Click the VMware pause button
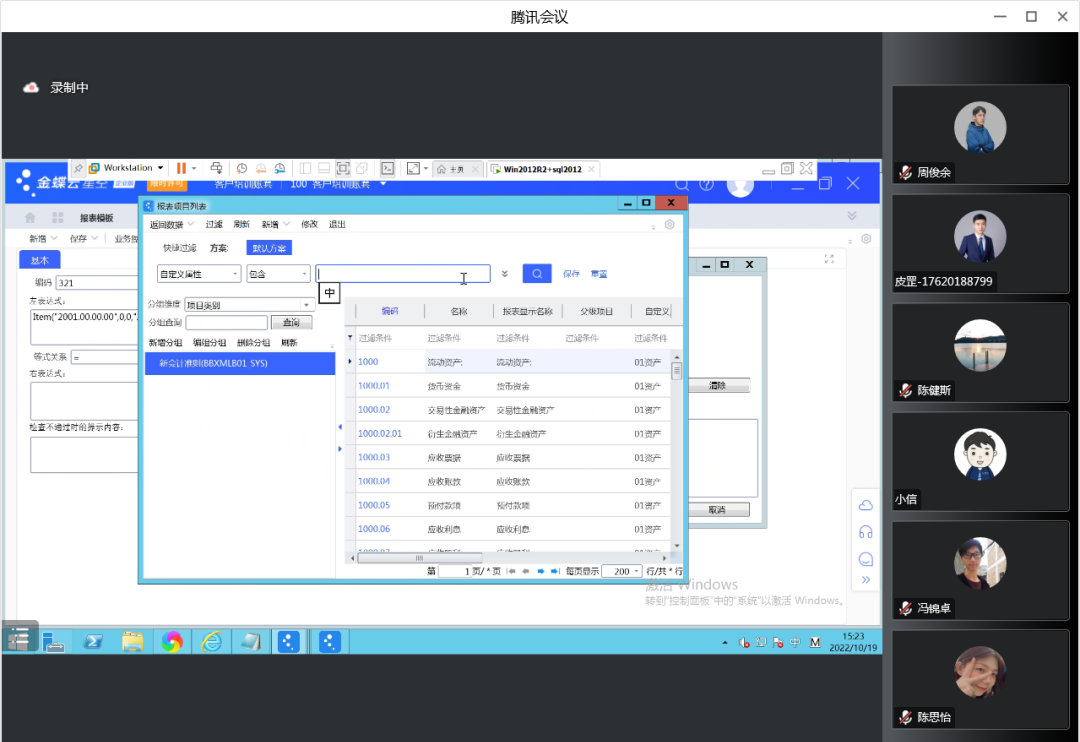Screen dimensions: 1080x742 coord(181,168)
